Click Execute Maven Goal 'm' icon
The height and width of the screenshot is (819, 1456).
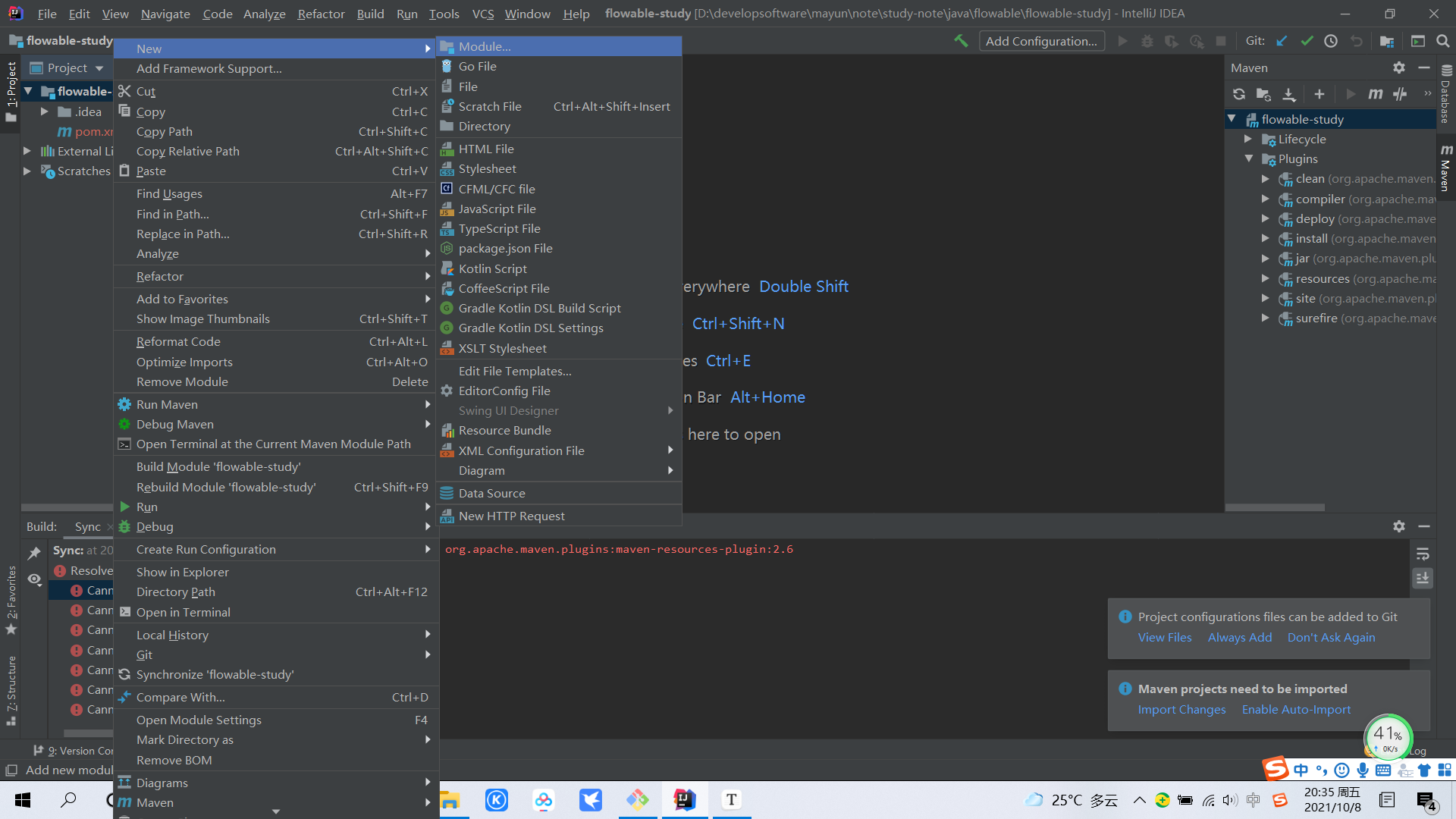point(1375,94)
